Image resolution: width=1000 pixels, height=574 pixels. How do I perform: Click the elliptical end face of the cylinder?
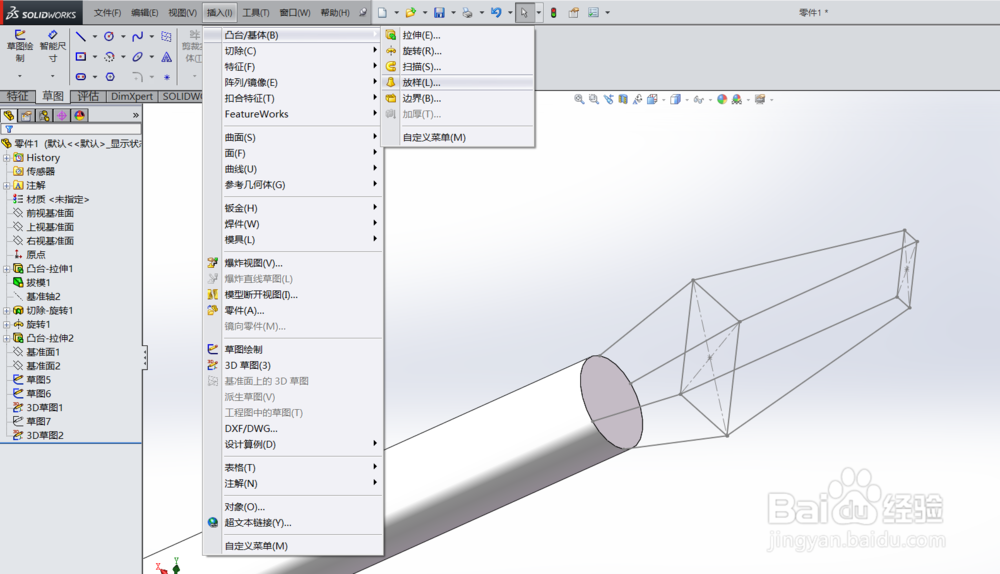point(611,402)
